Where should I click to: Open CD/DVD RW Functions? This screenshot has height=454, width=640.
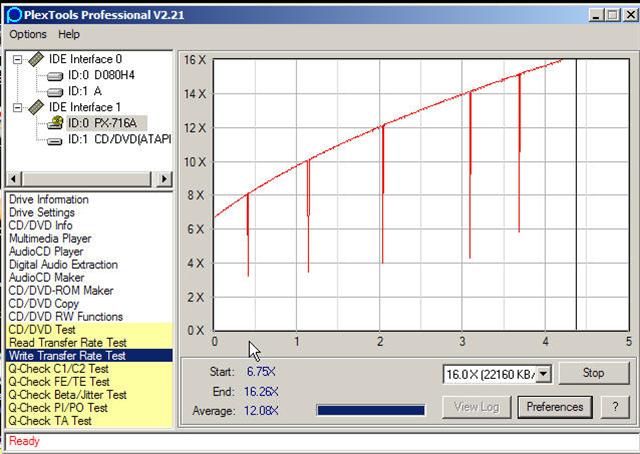pos(65,317)
